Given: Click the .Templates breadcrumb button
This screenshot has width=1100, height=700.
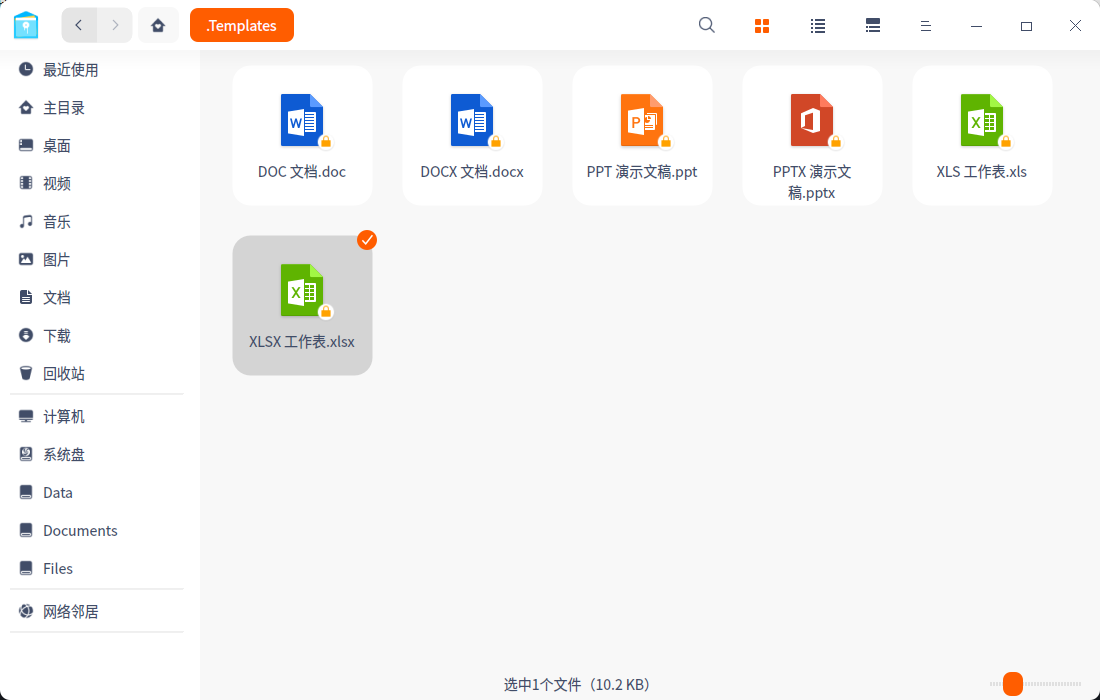Looking at the screenshot, I should coord(241,25).
